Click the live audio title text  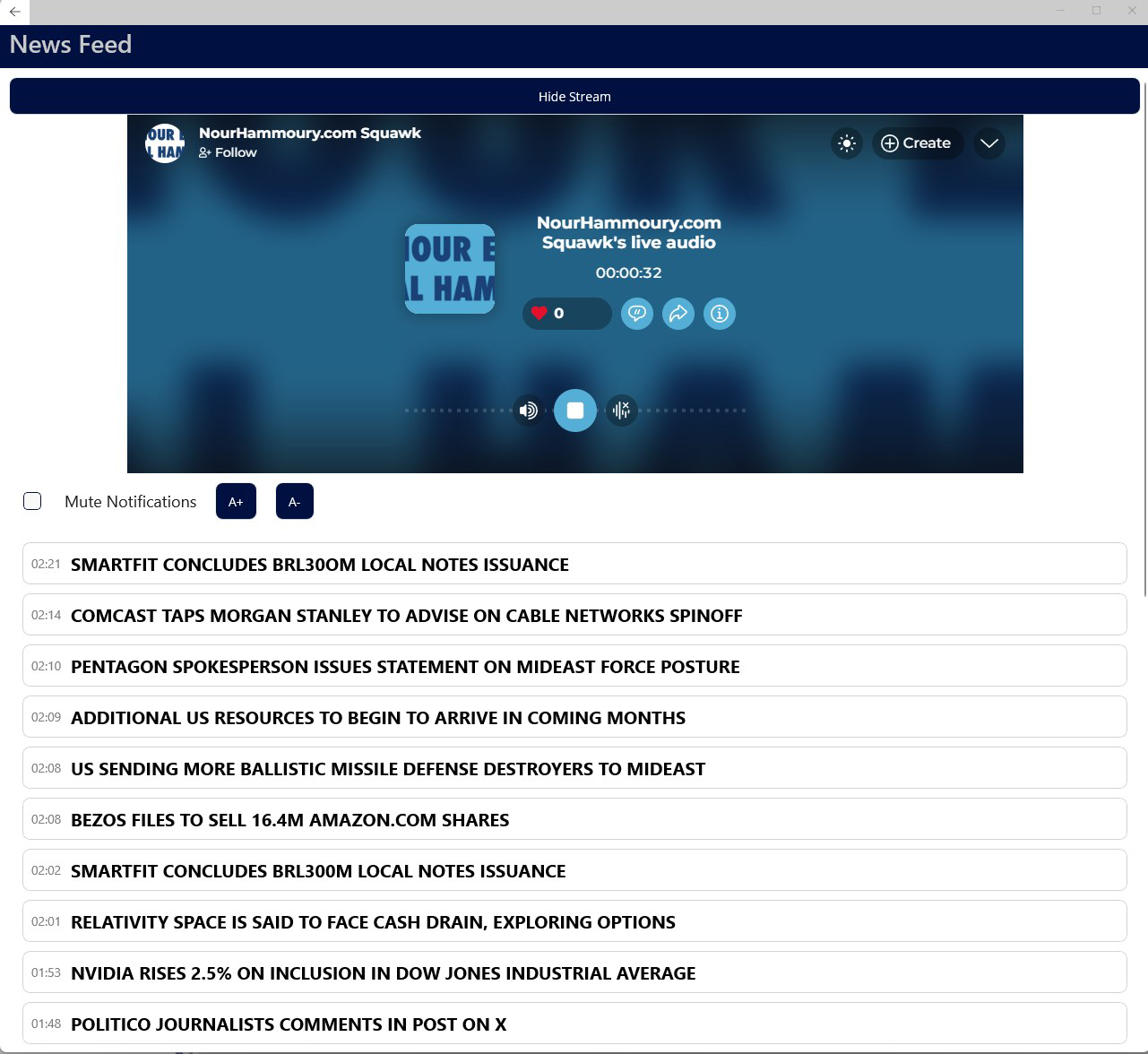click(629, 232)
